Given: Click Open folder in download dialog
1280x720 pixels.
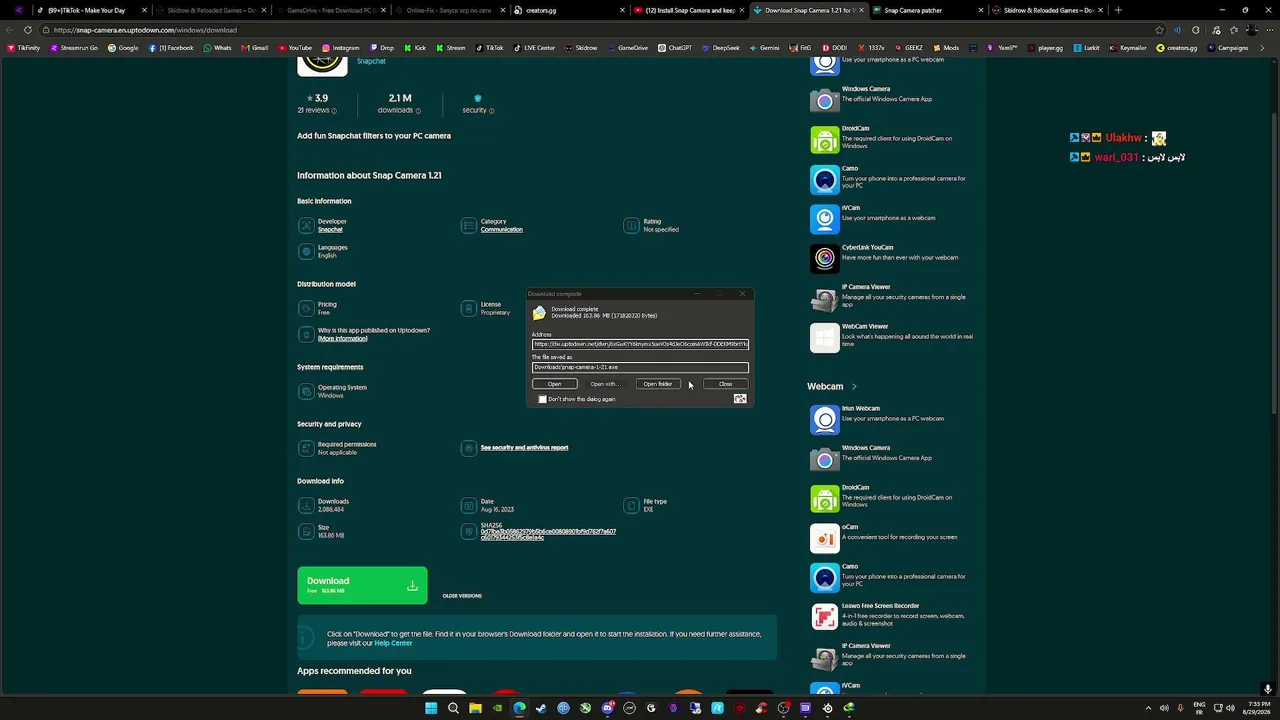Looking at the screenshot, I should coord(657,384).
